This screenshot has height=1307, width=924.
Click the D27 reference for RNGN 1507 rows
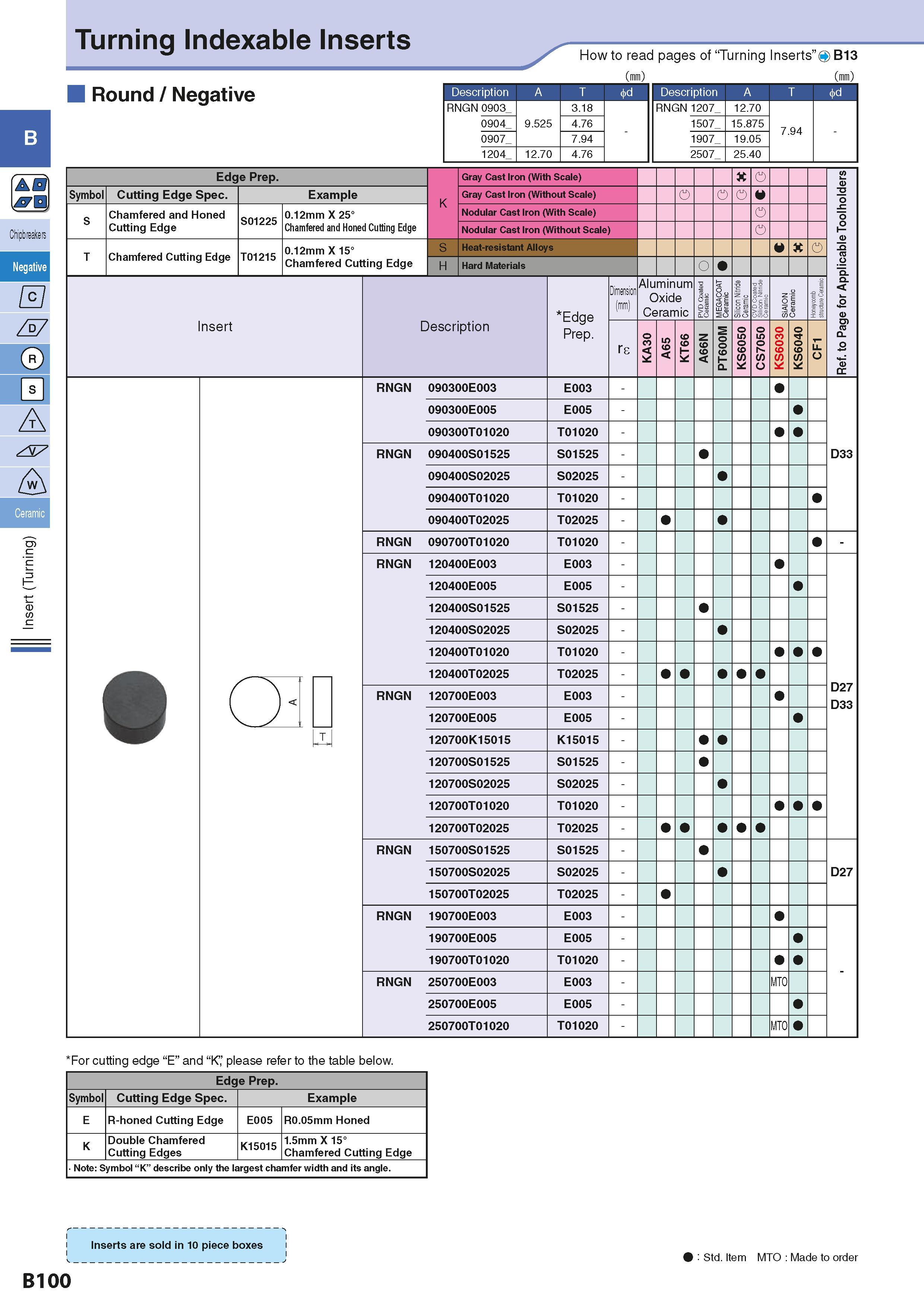click(x=841, y=871)
